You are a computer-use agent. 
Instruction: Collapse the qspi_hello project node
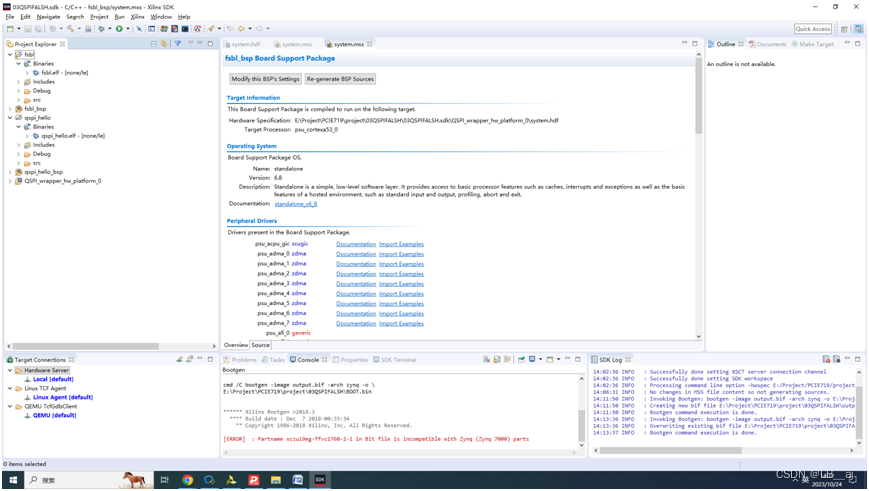point(10,118)
